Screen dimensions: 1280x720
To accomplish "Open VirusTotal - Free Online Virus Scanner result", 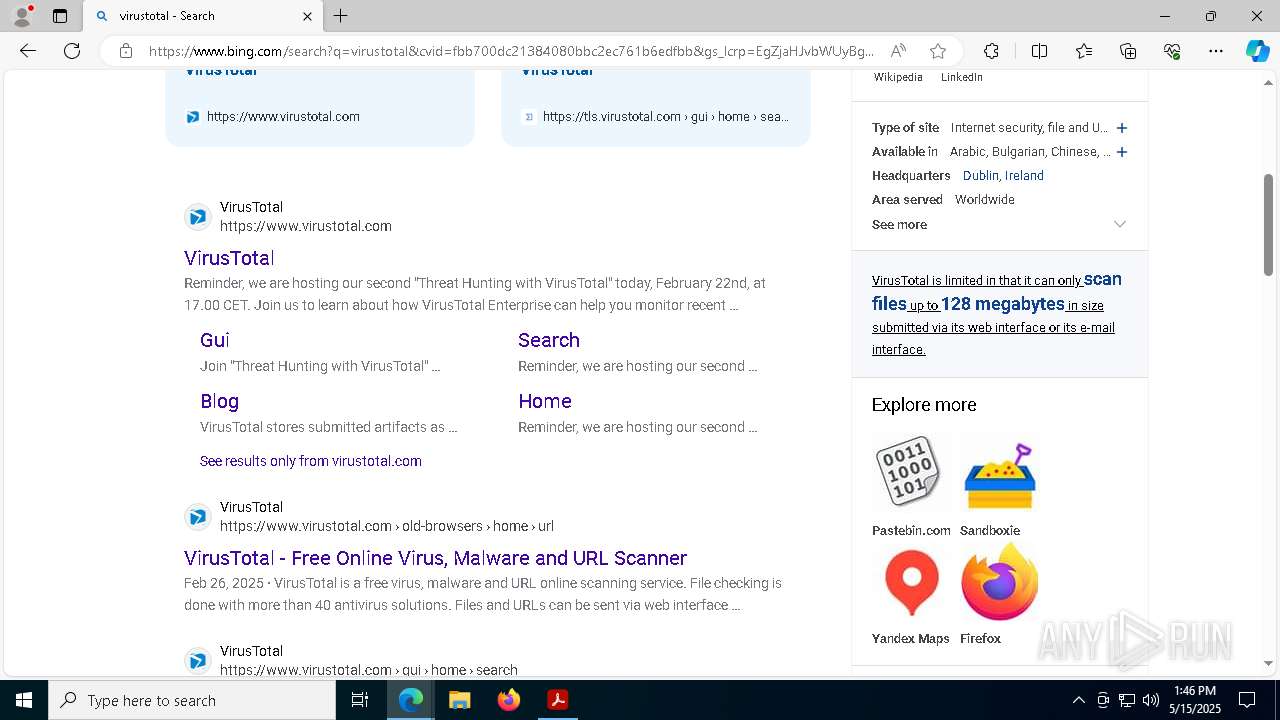I will 435,558.
